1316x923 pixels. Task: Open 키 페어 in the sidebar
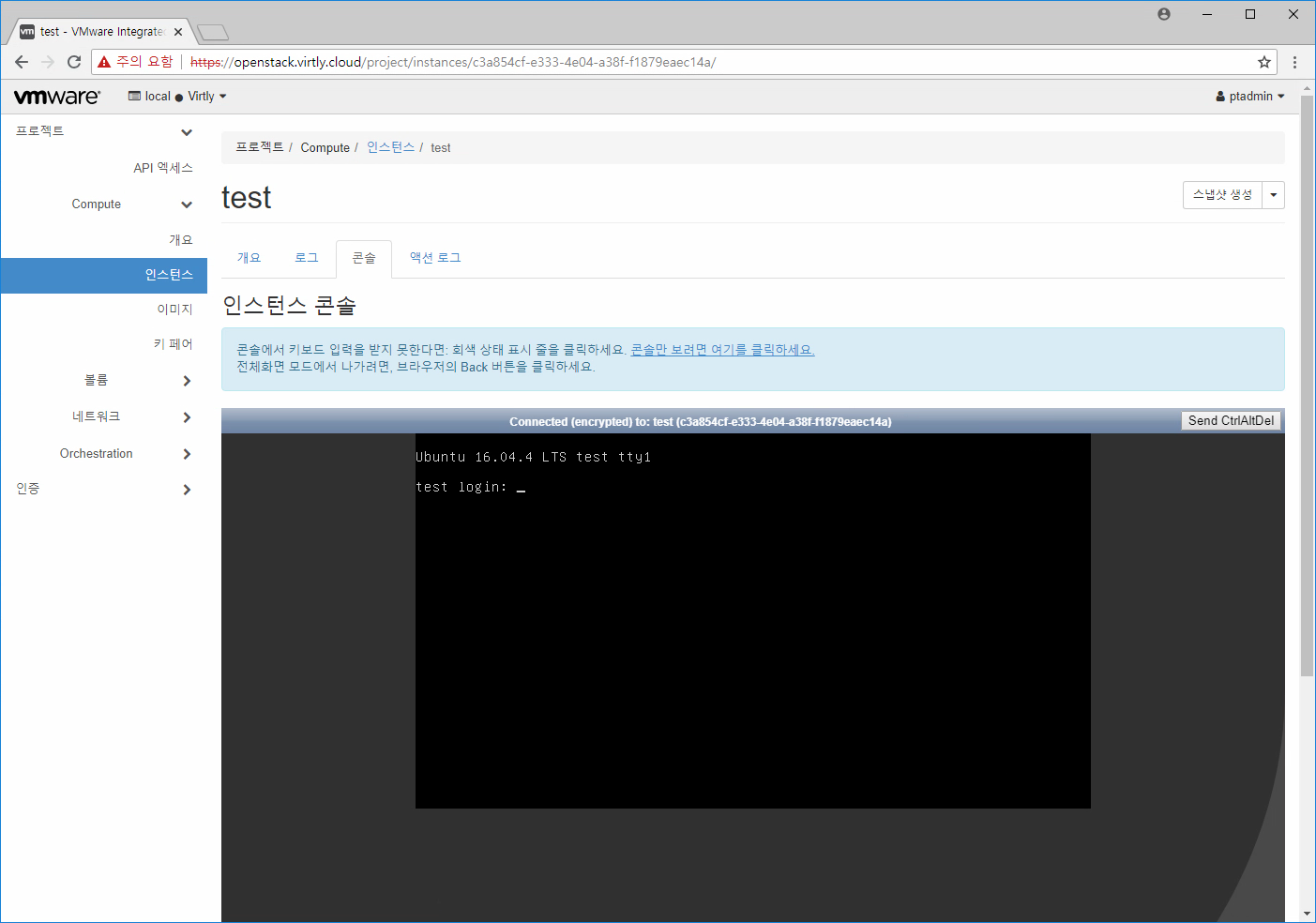tap(174, 344)
